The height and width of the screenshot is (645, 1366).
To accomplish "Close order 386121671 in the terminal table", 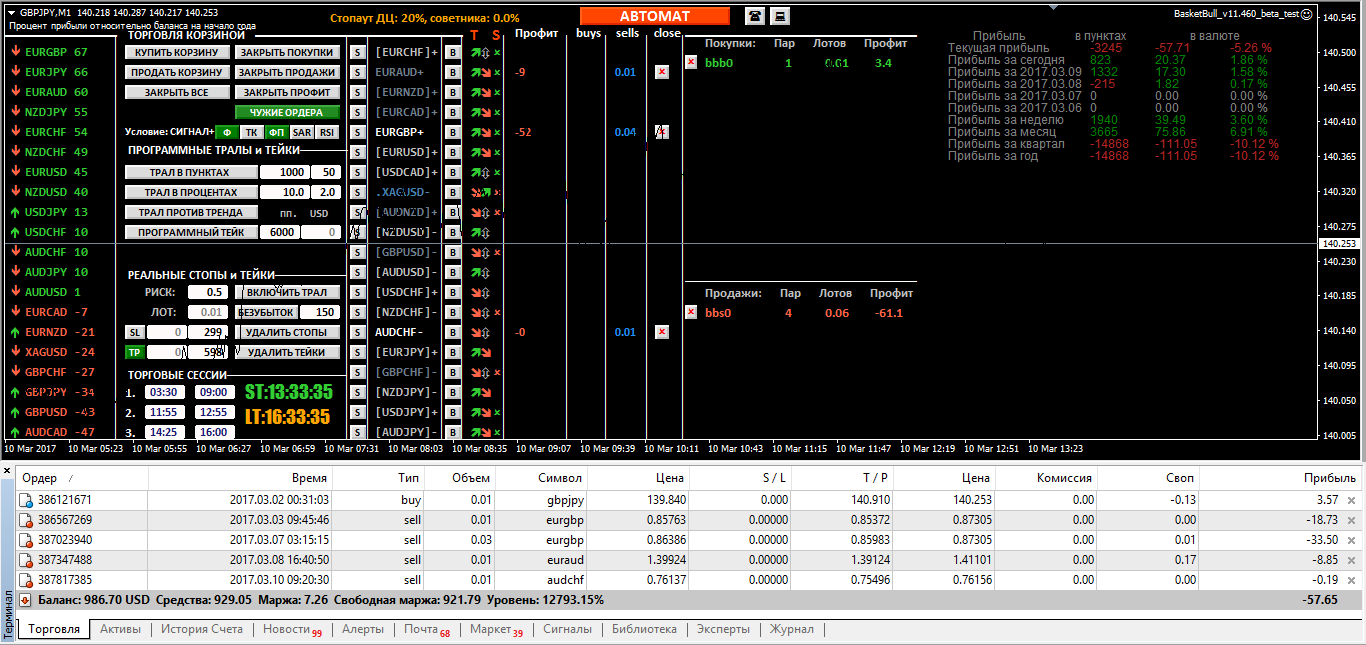I will coord(1351,500).
